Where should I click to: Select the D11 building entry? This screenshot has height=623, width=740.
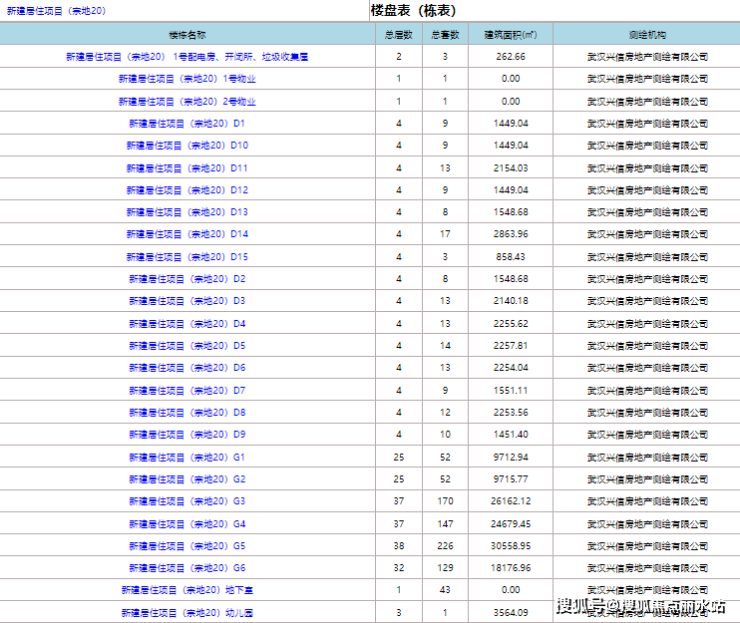coord(187,168)
